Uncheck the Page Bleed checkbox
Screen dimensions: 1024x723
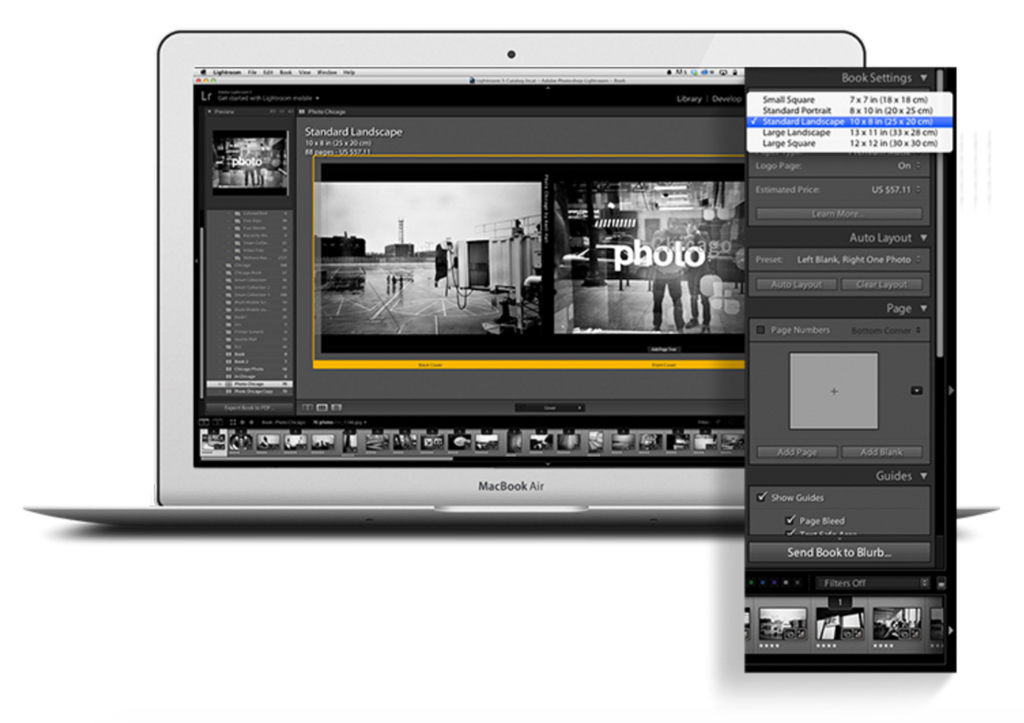(790, 520)
